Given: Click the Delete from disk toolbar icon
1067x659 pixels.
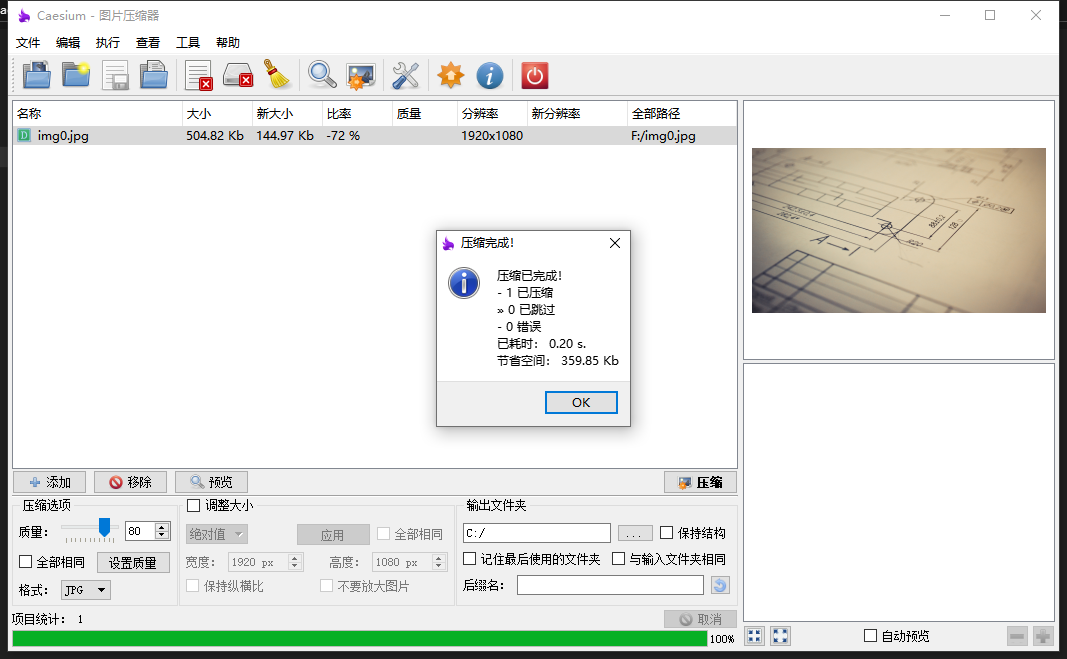Looking at the screenshot, I should pyautogui.click(x=238, y=75).
